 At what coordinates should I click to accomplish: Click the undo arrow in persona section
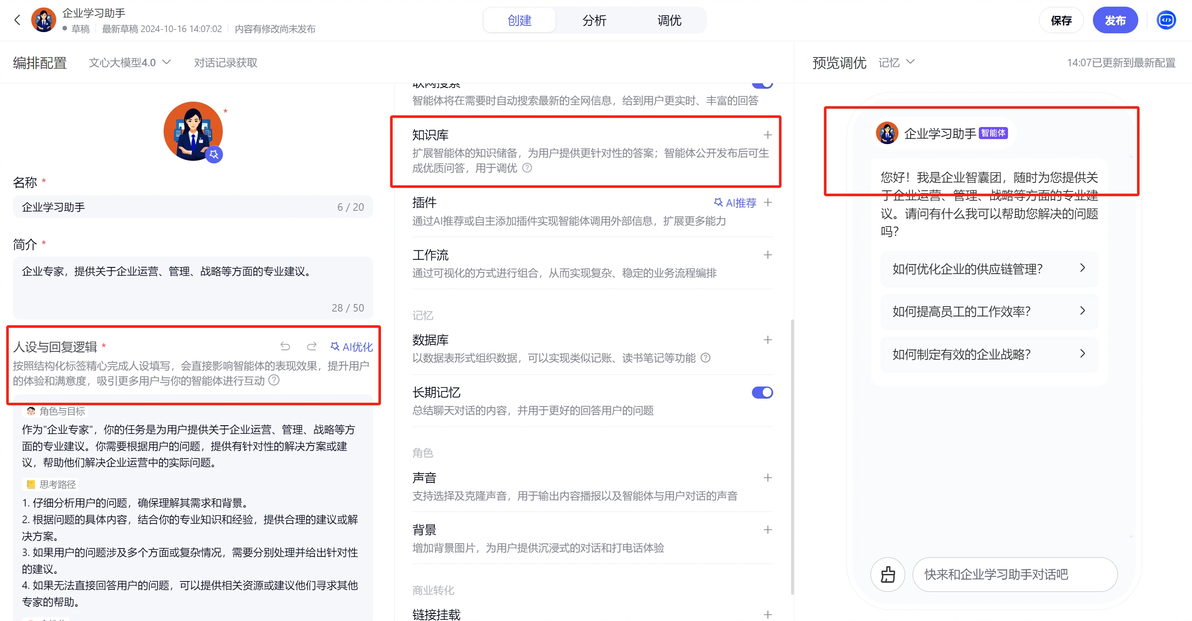point(285,347)
